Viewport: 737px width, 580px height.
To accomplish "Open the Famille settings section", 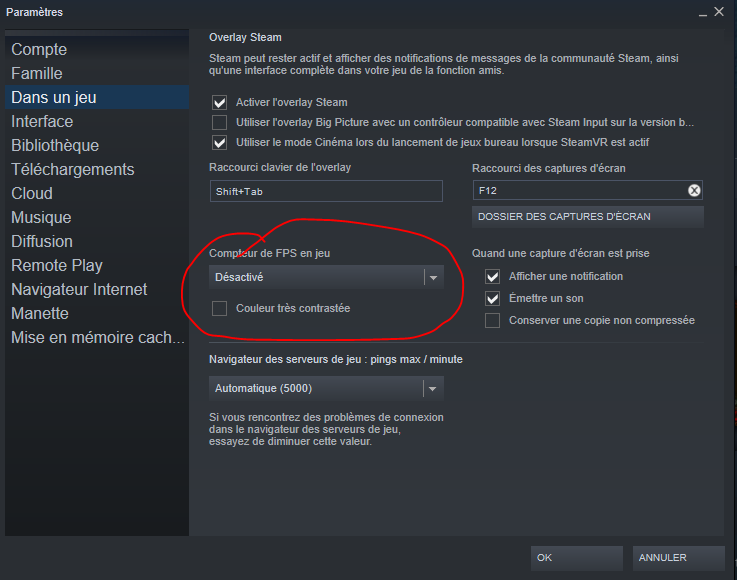I will click(97, 73).
